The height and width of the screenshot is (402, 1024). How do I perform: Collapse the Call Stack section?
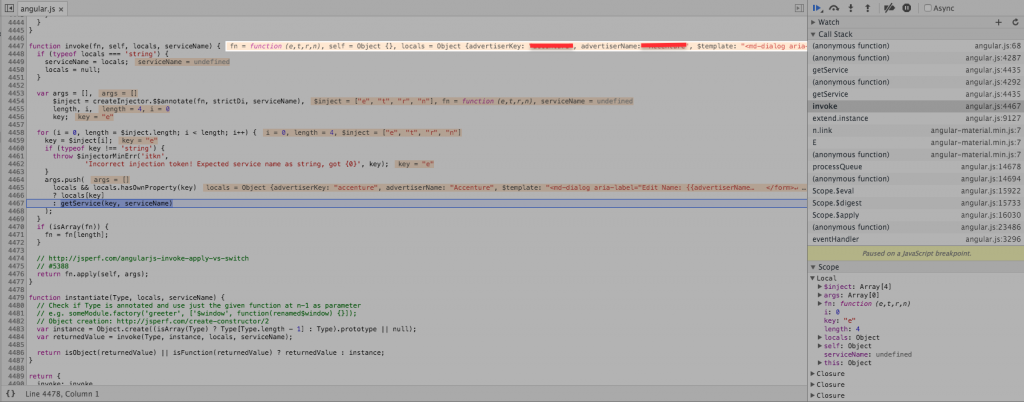(x=813, y=34)
